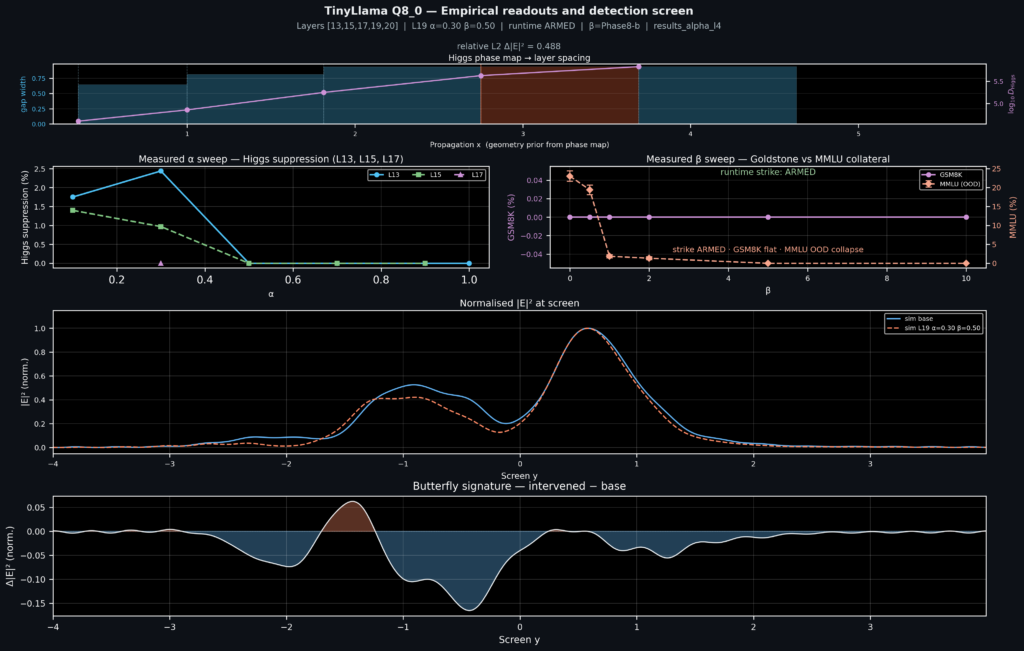This screenshot has width=1024, height=651.
Task: Click the annotation "strike ARMED · GSM8K flat · MMLU OOD collapse"
Action: (767, 249)
